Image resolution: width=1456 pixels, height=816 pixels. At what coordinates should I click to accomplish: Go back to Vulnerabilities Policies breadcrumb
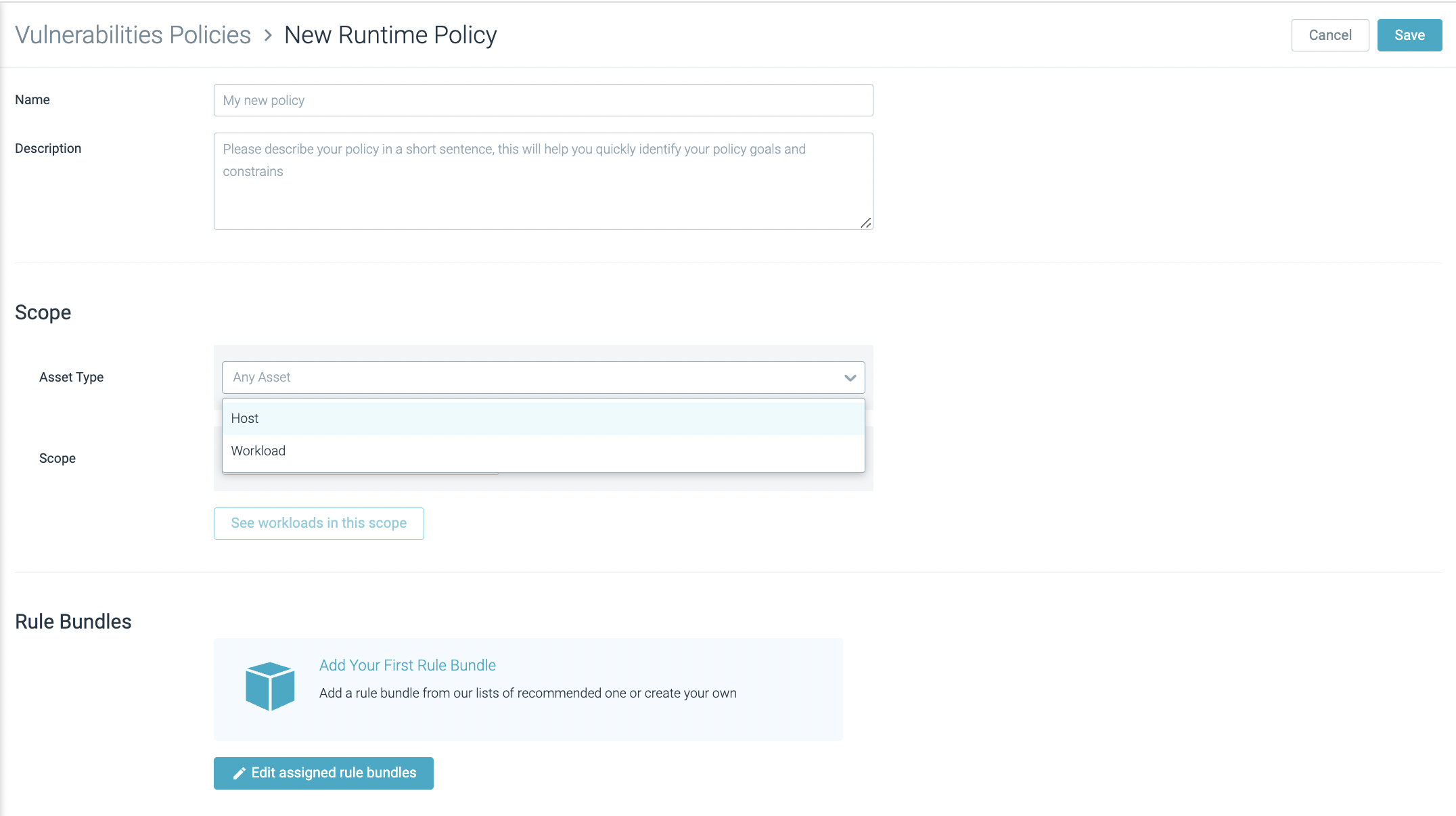(x=133, y=35)
